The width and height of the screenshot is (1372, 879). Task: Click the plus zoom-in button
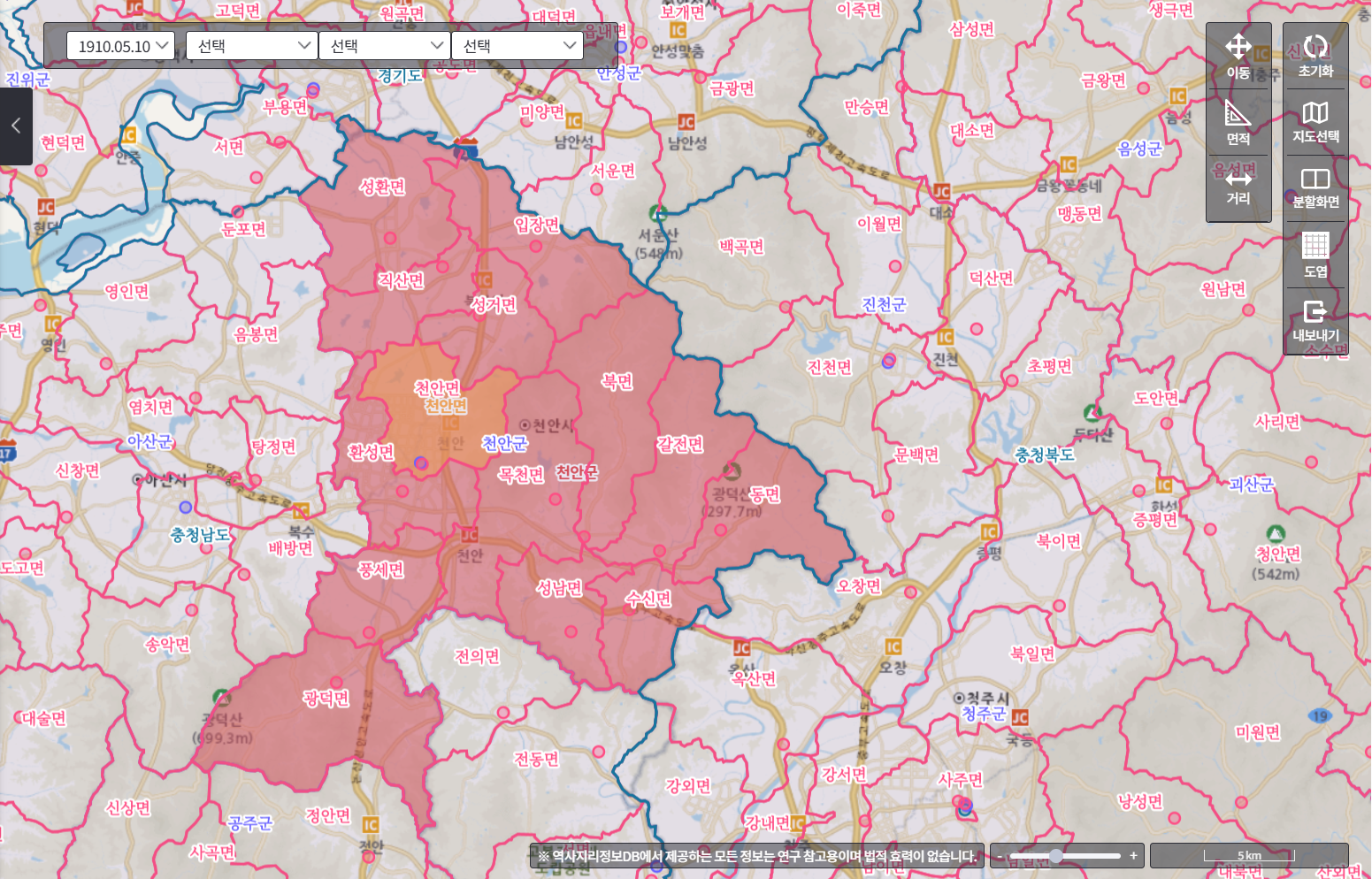click(x=1133, y=855)
